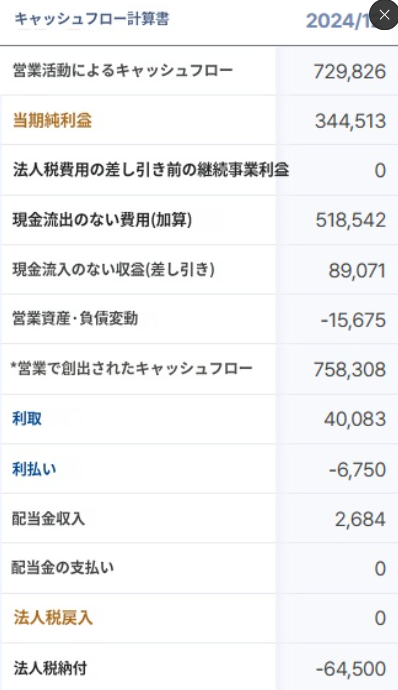Select the 配当金収入 row label

48,519
